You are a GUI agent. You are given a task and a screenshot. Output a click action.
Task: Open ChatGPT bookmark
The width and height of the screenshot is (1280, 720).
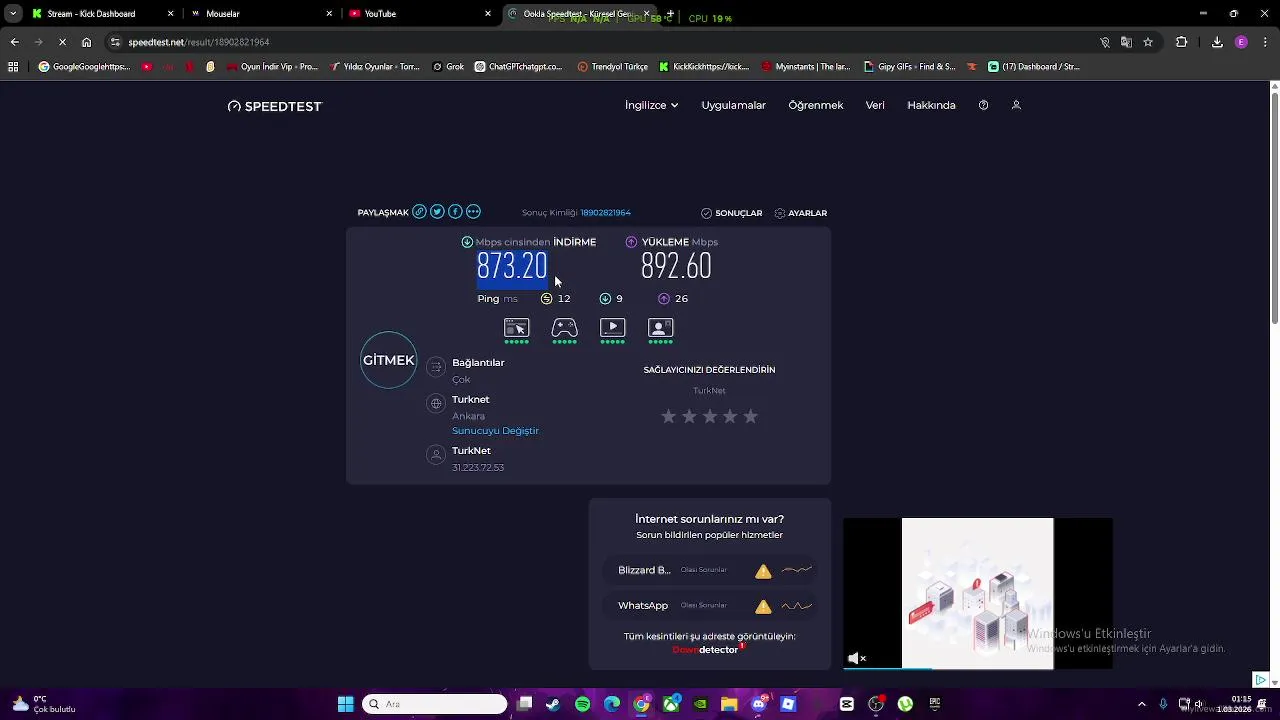tap(518, 67)
